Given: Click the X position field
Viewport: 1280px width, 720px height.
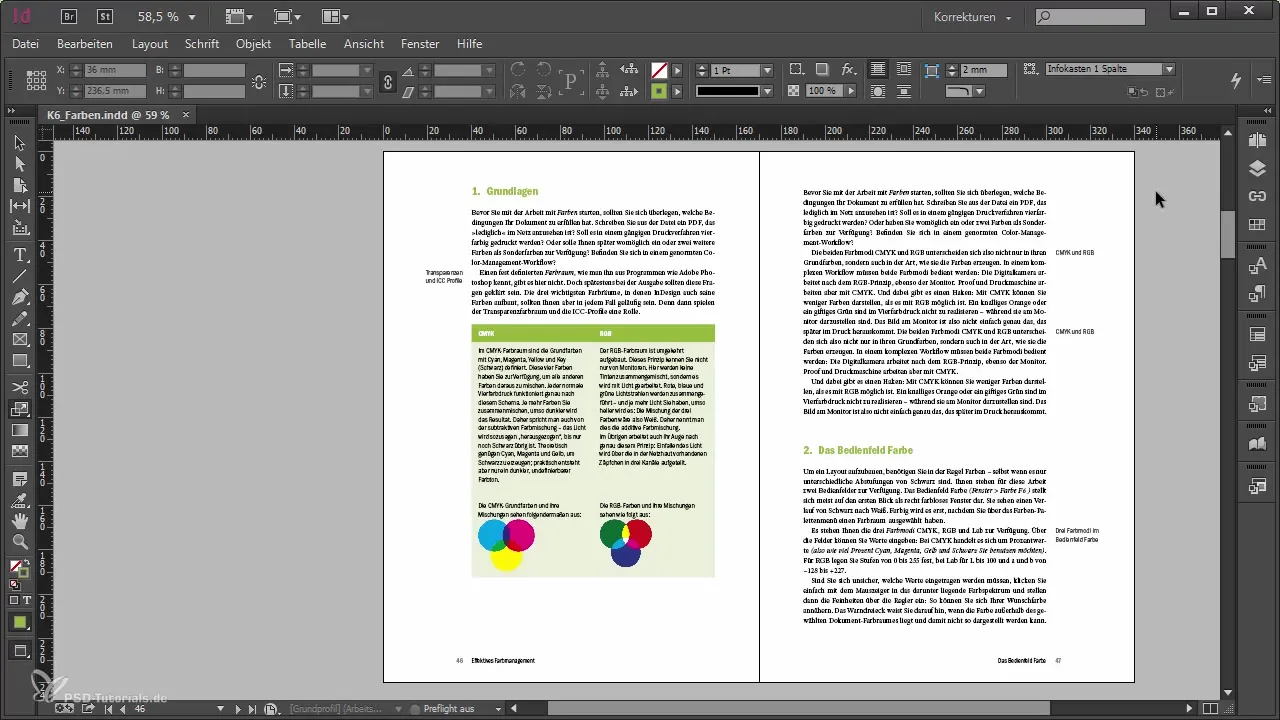Looking at the screenshot, I should pyautogui.click(x=114, y=70).
